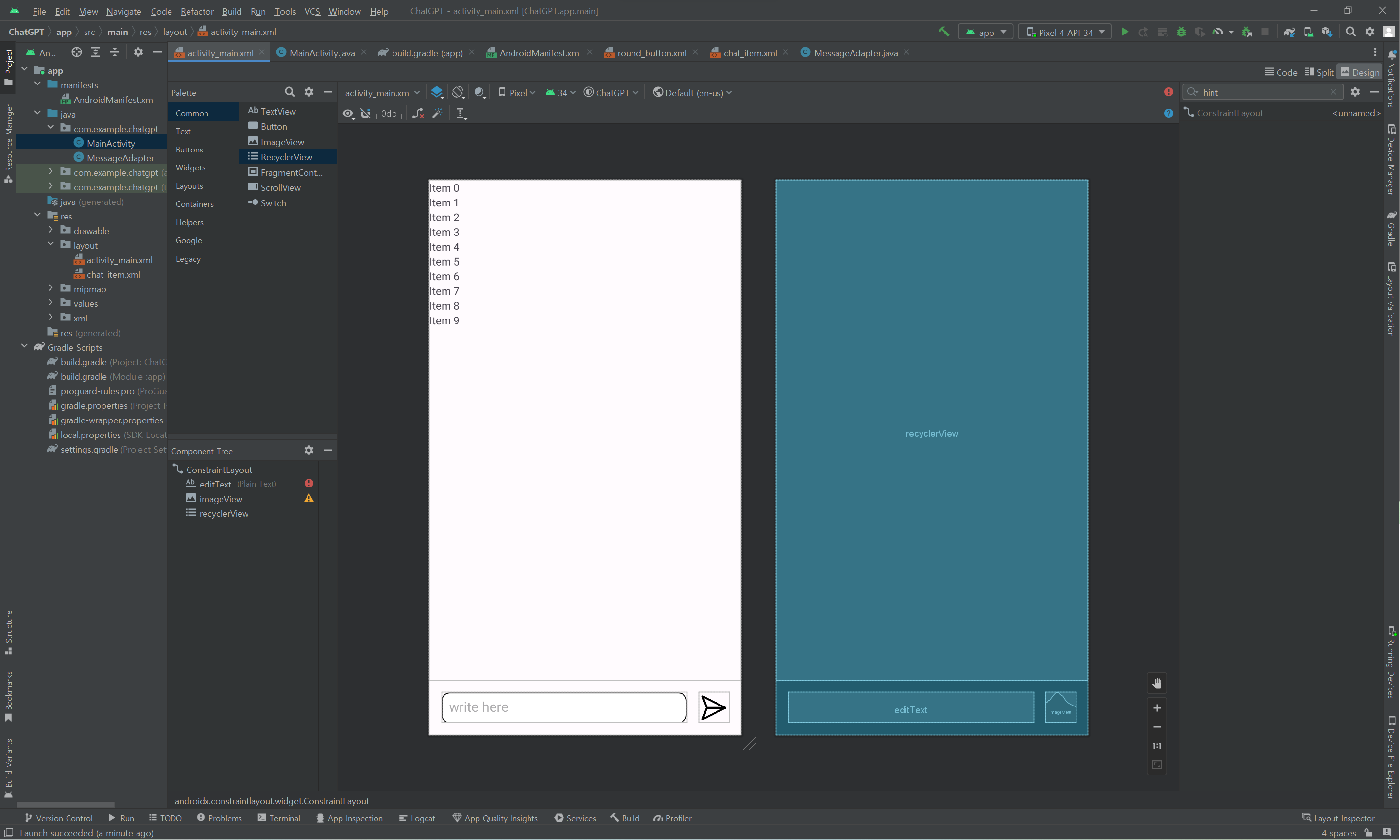Open the Refactor menu

pyautogui.click(x=196, y=11)
